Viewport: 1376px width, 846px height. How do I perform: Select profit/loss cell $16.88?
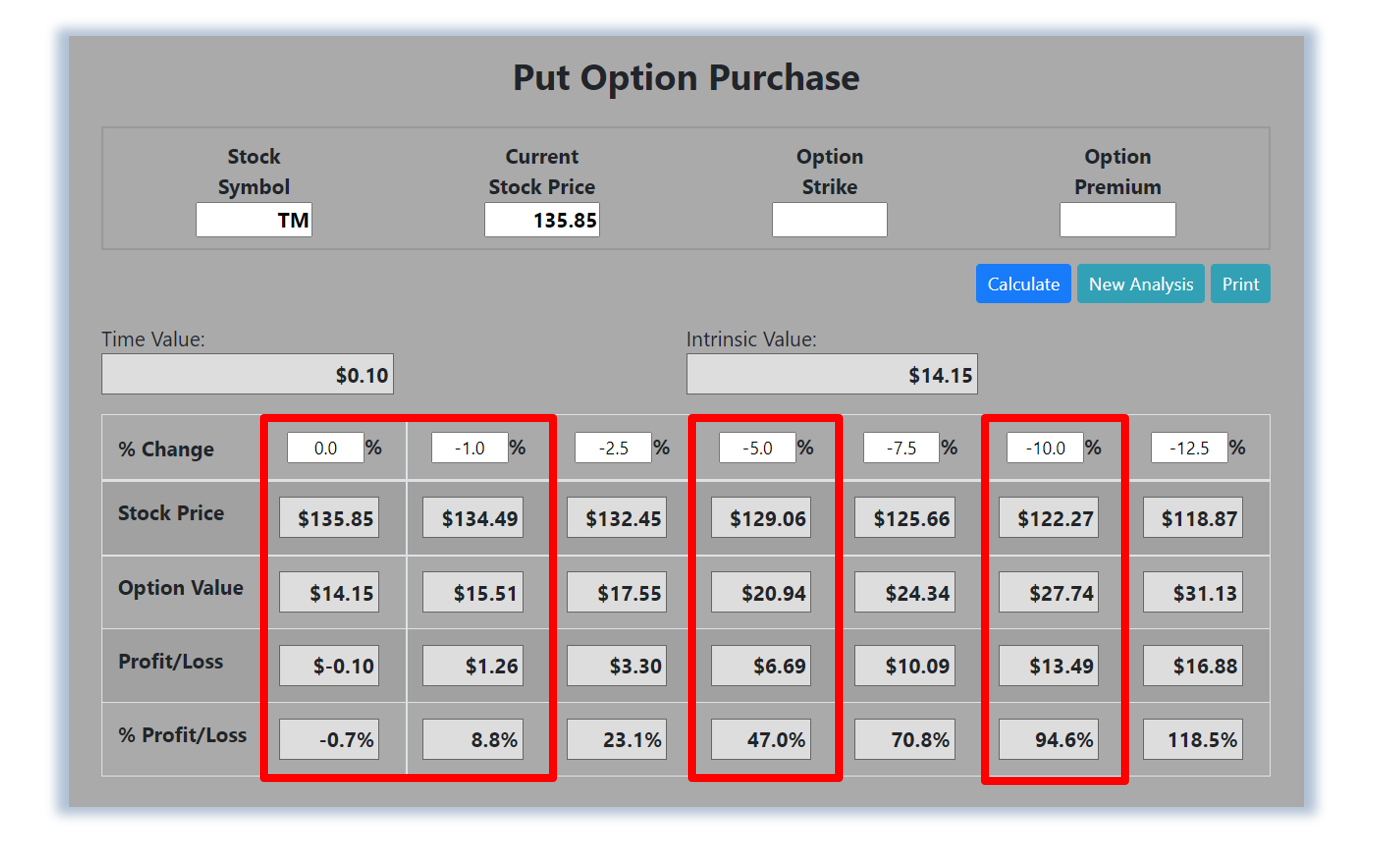[x=1193, y=666]
